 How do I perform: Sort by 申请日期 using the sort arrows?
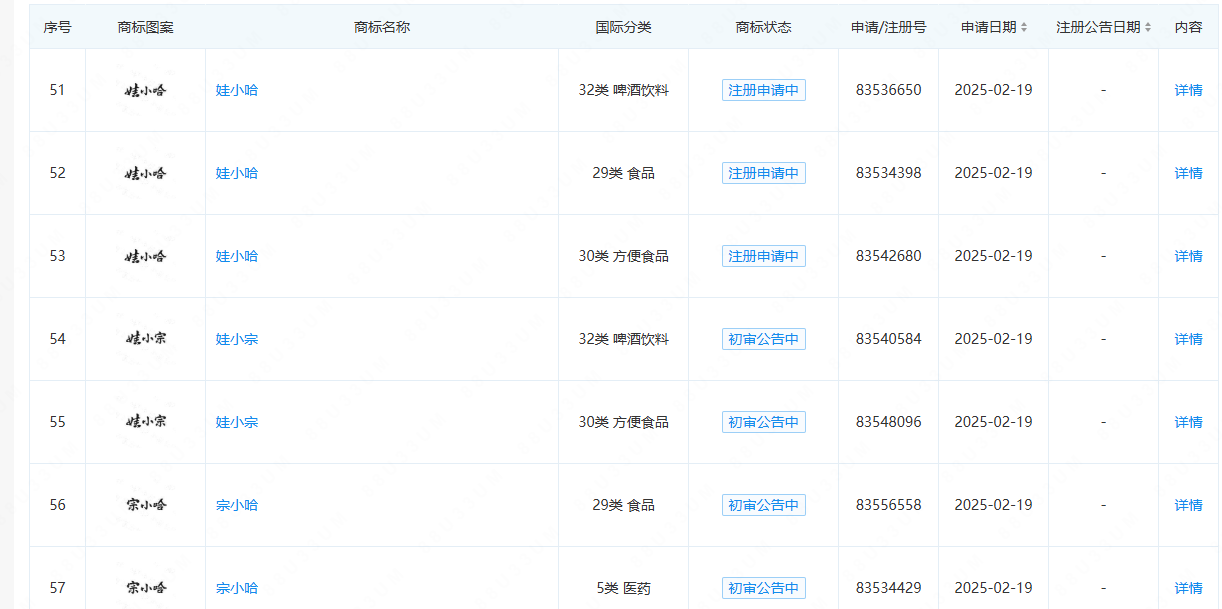coord(1023,28)
